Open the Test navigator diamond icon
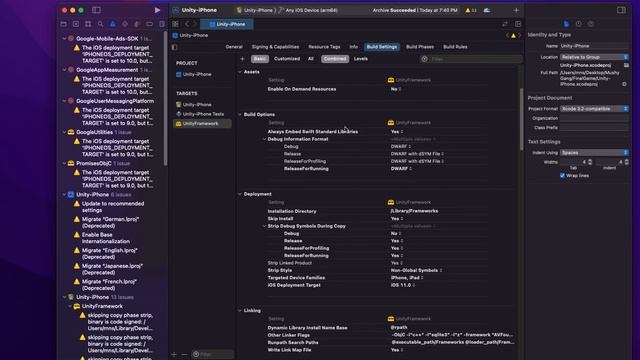The height and width of the screenshot is (360, 640). [125, 24]
